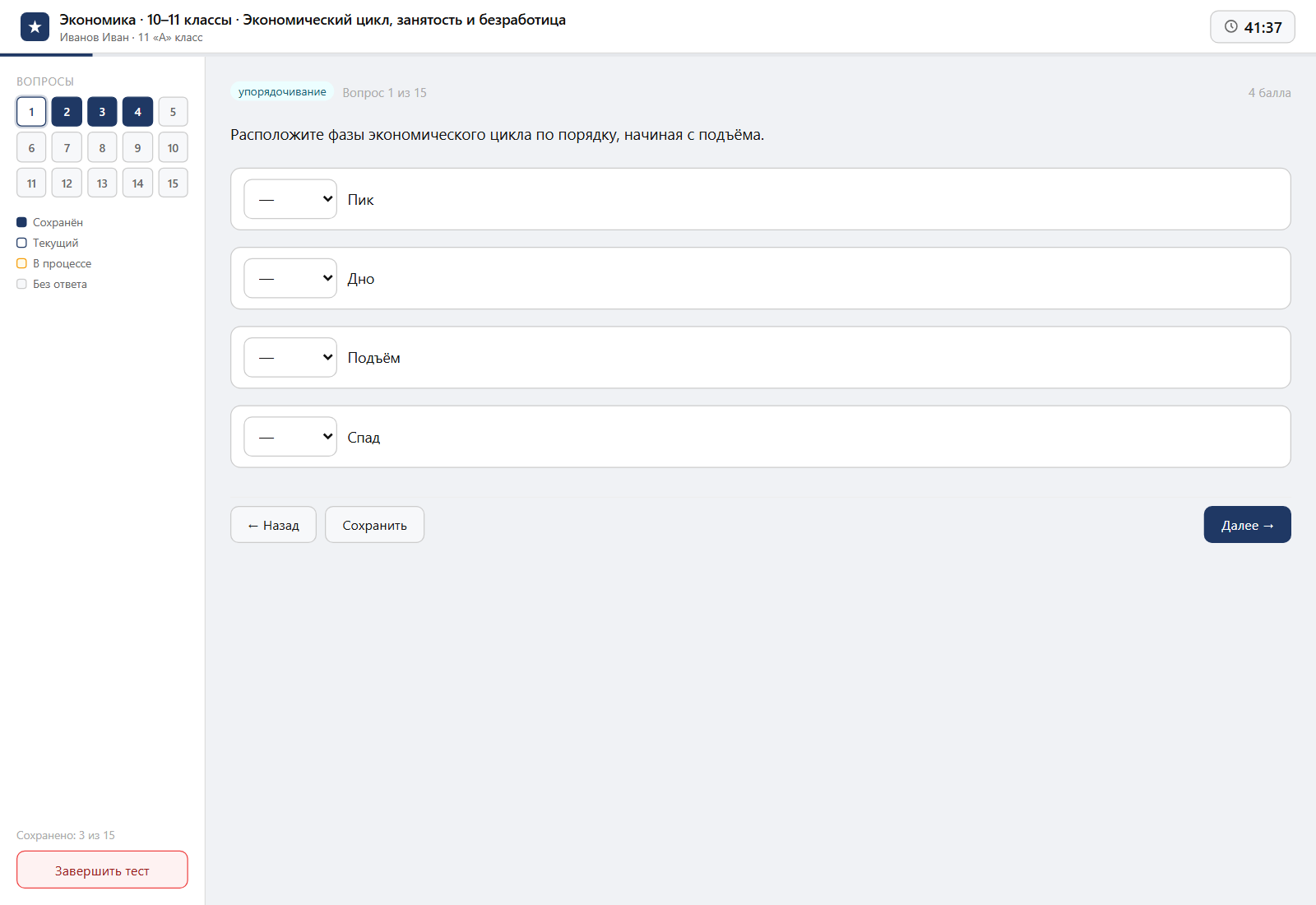This screenshot has height=905, width=1316.
Task: Click the star logo icon
Action: pos(35,27)
